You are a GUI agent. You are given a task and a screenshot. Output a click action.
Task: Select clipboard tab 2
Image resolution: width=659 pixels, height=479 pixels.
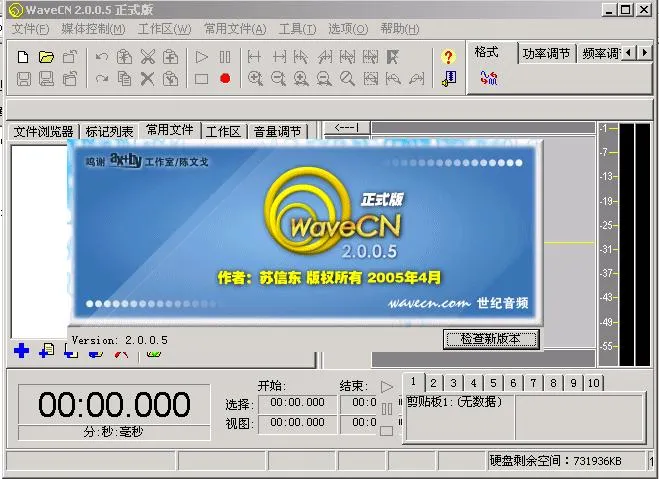(x=433, y=383)
